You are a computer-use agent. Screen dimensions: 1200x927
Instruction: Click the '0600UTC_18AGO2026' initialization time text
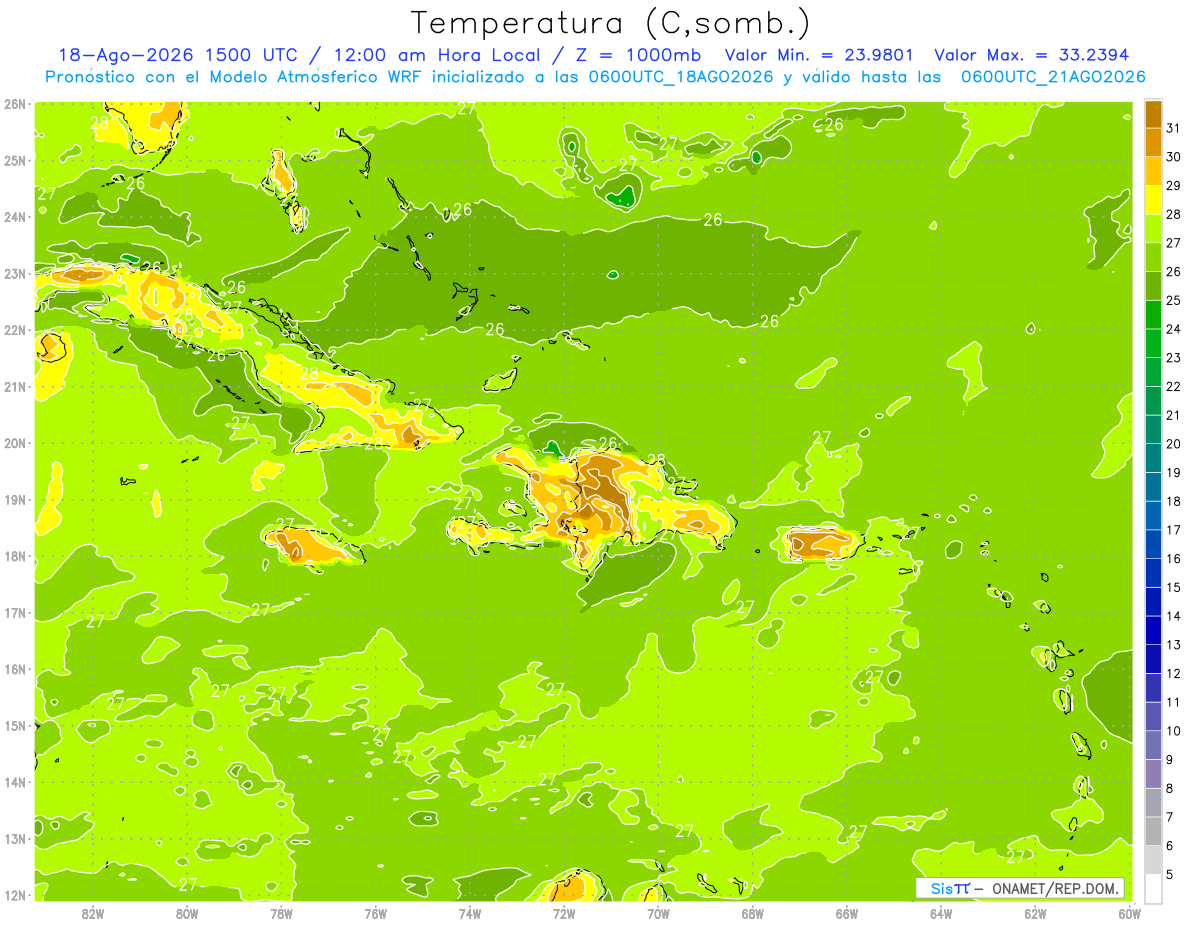click(x=682, y=77)
